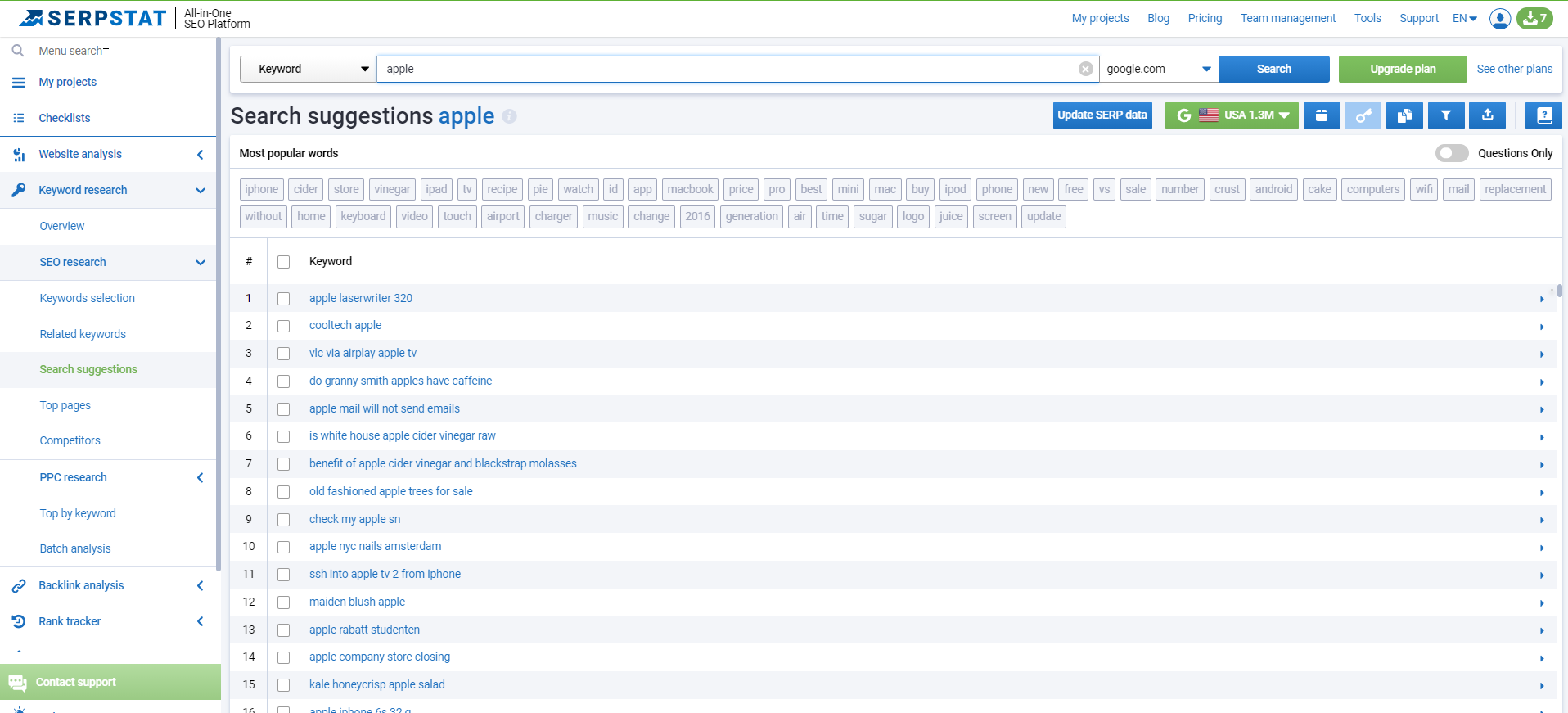The image size is (1568, 713).
Task: Clear the keyword search field
Action: pos(1085,69)
